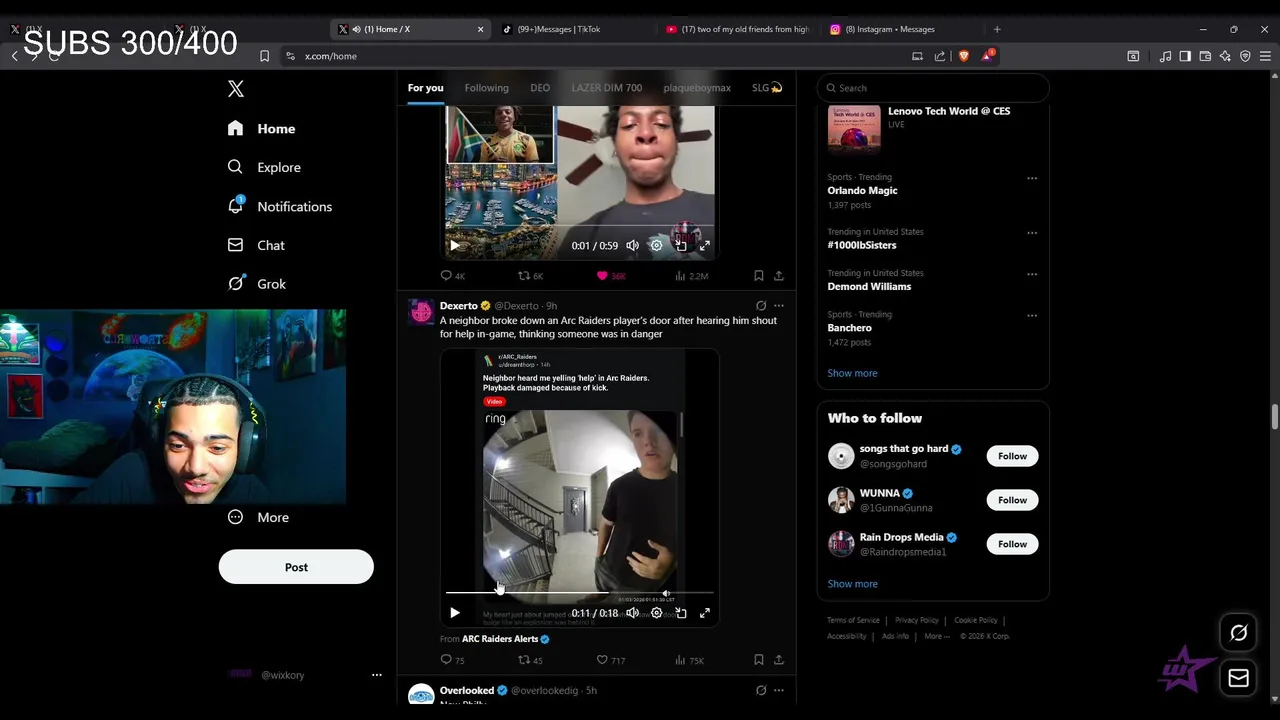The image size is (1280, 720).
Task: Play the Arc Raiders doorbell video
Action: [454, 613]
